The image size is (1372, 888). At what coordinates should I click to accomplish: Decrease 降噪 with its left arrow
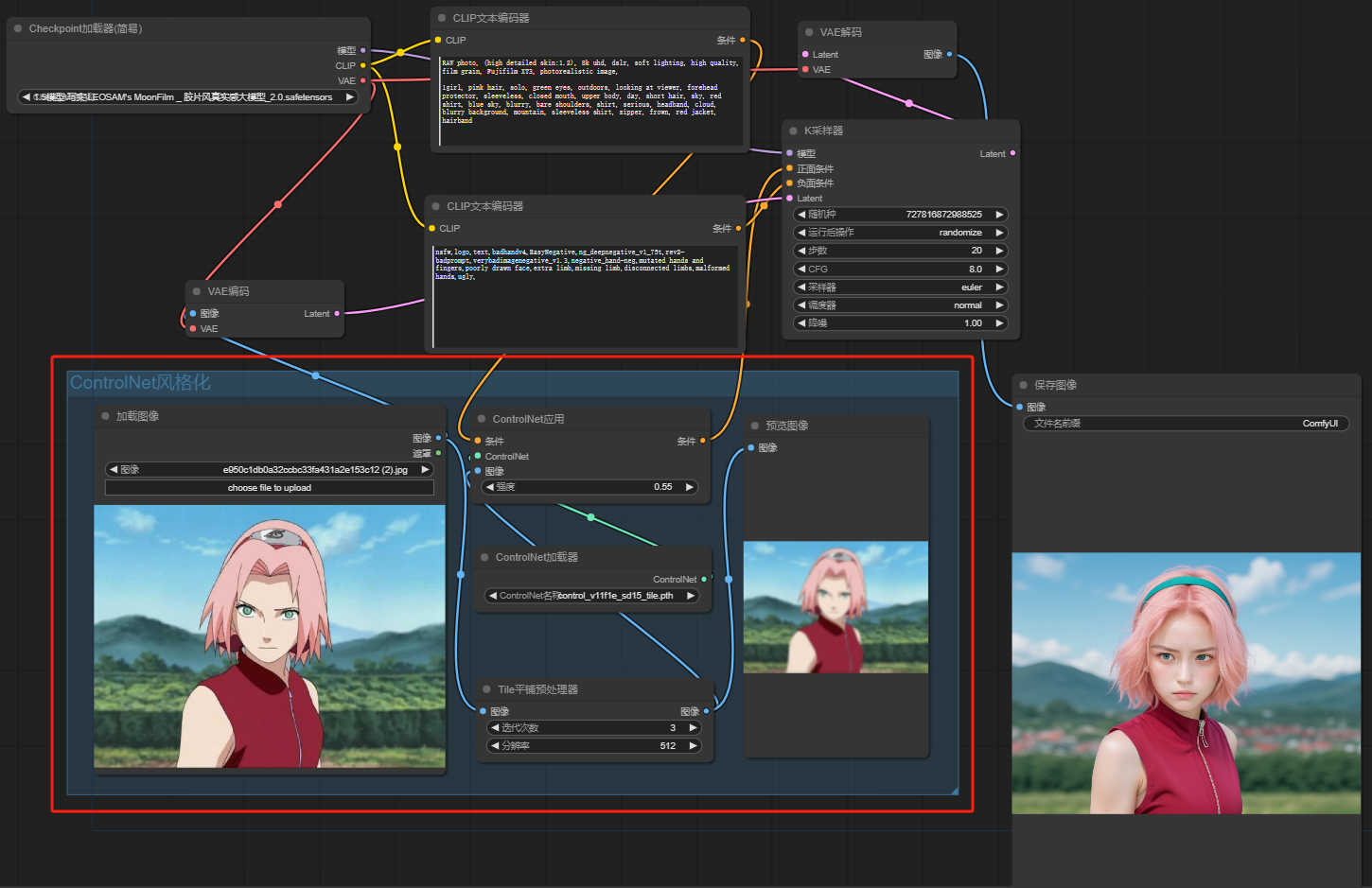pos(801,323)
